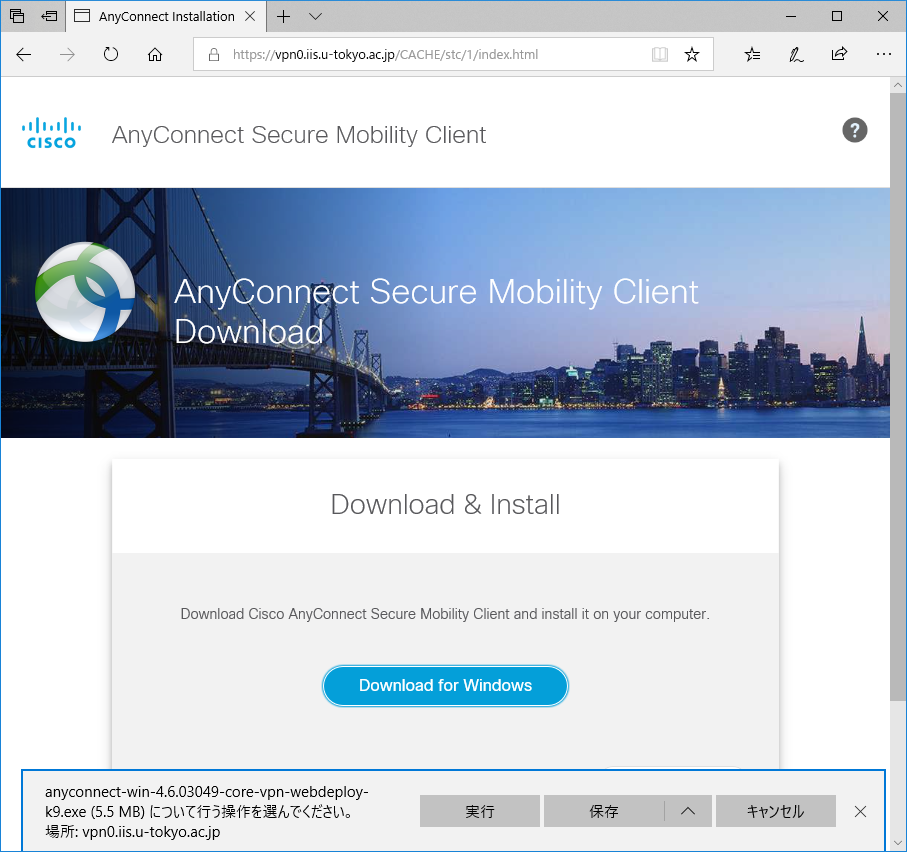Click the download file name text

207,801
